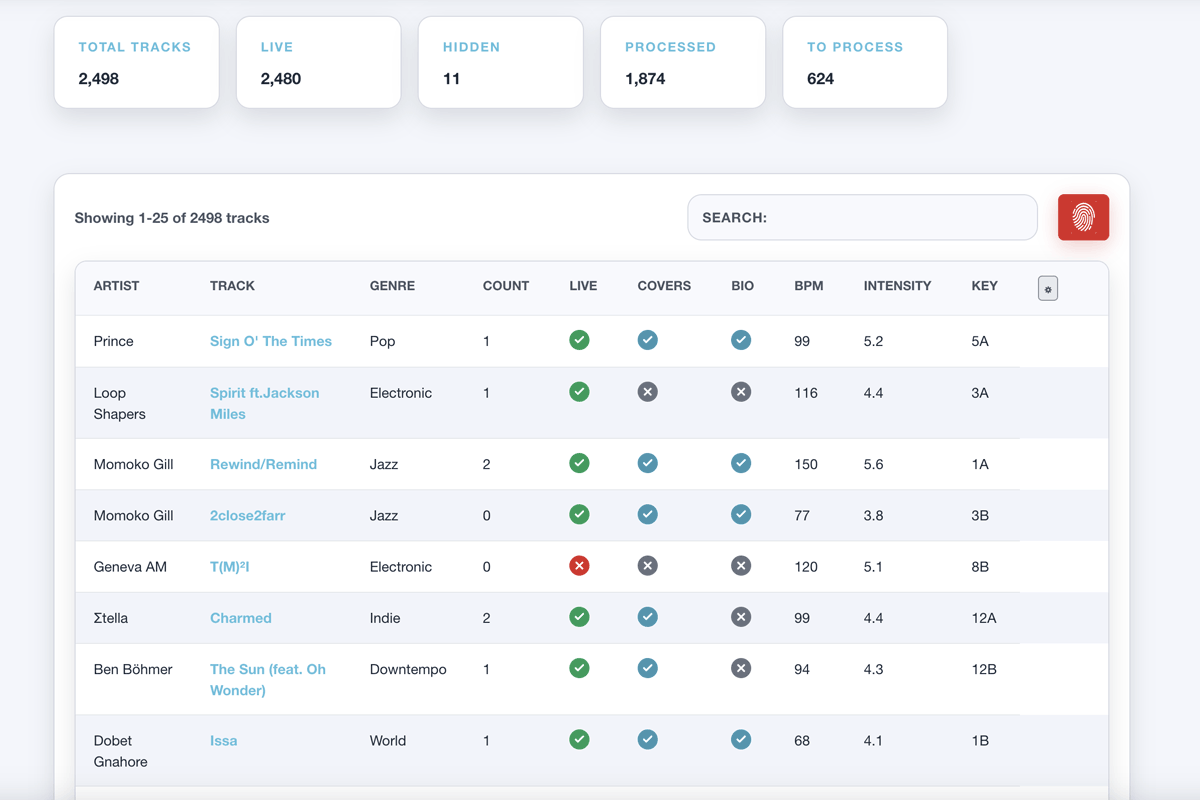Open the Spirit ft.Jackson Miles track link

pos(265,403)
